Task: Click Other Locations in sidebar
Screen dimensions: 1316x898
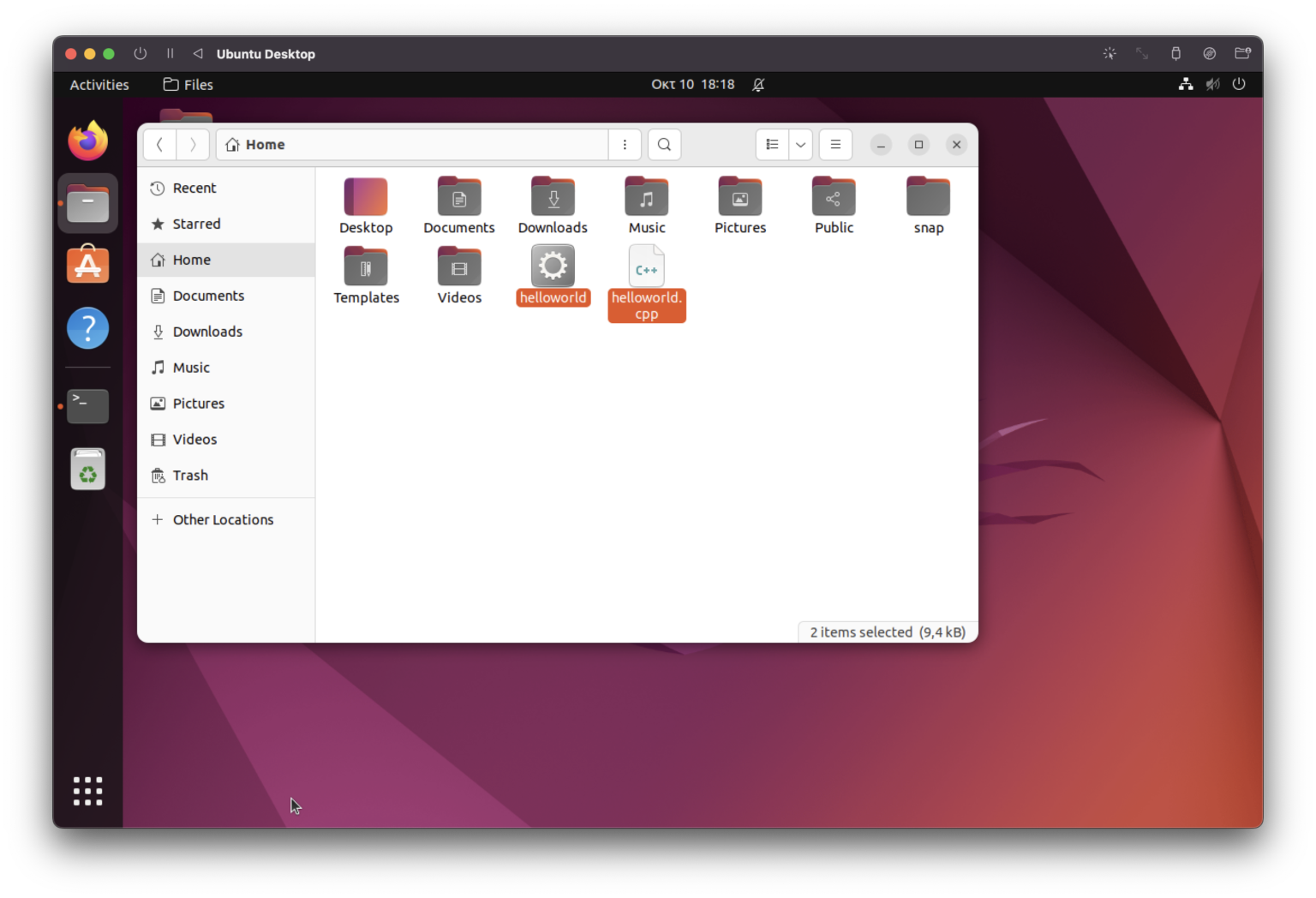Action: pyautogui.click(x=223, y=520)
